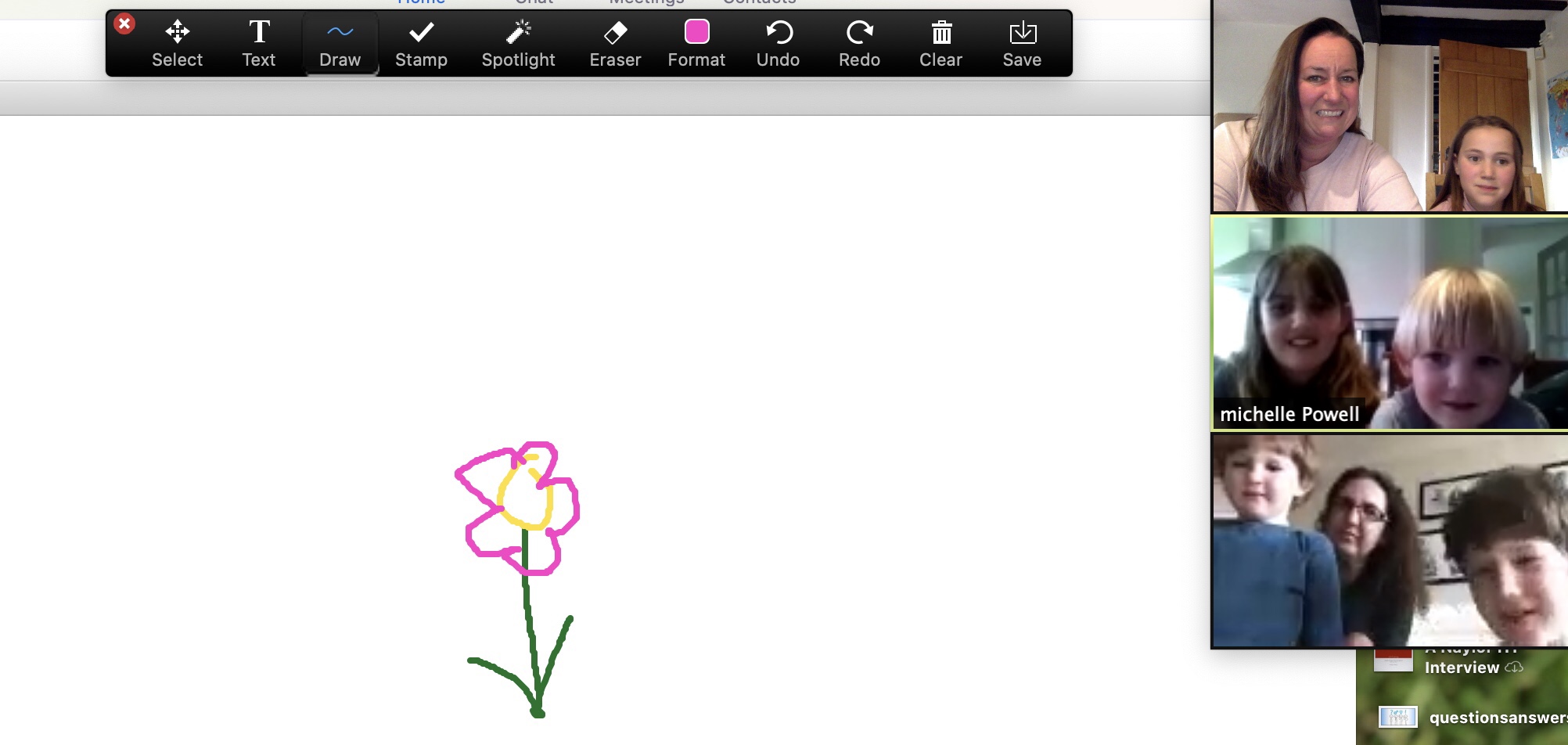
Task: Select the top participant video thumbnail
Action: click(1390, 106)
